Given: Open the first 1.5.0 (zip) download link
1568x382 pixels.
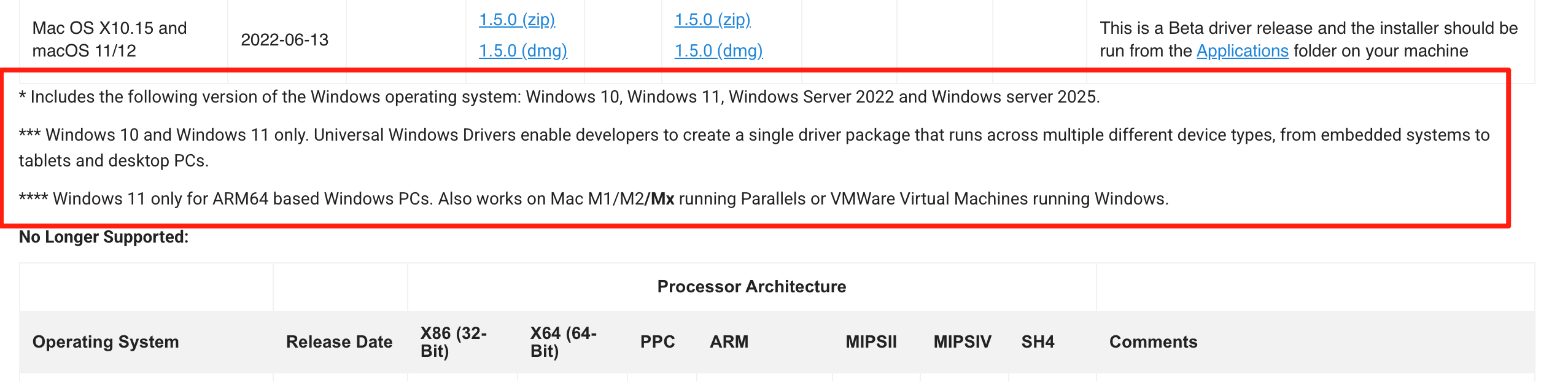Looking at the screenshot, I should point(518,19).
